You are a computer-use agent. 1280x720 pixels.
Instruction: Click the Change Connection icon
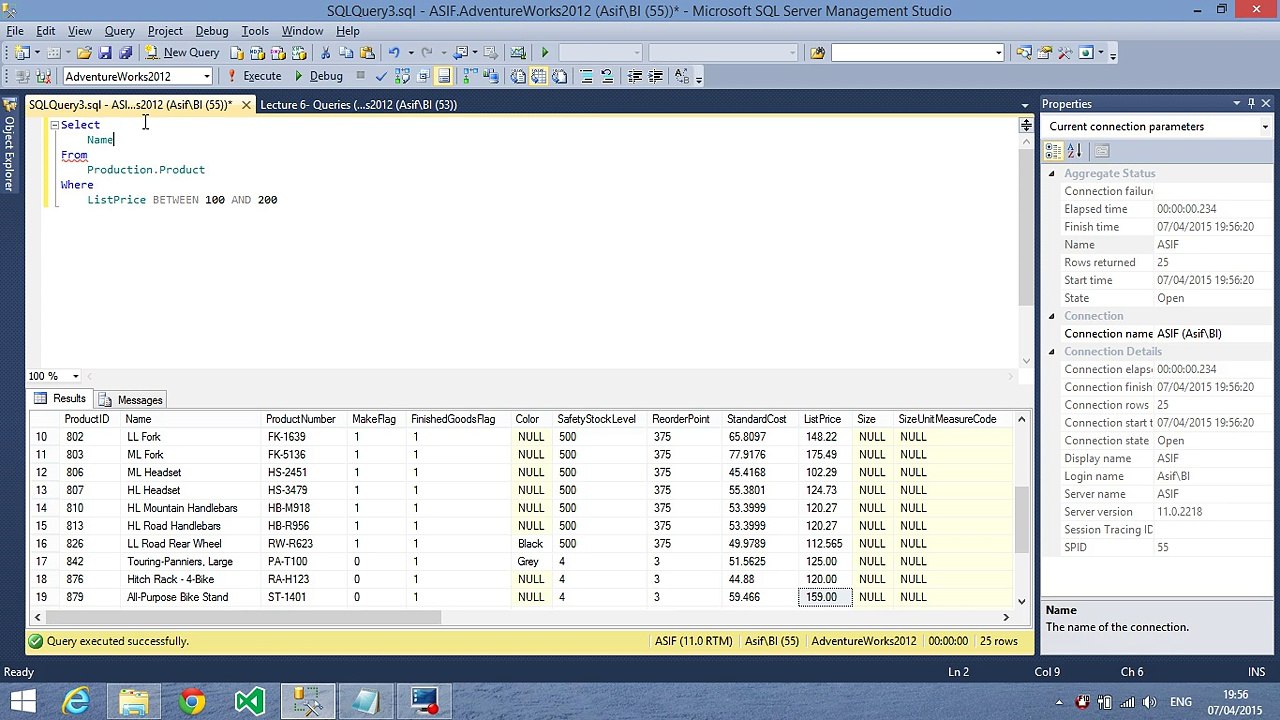(44, 76)
